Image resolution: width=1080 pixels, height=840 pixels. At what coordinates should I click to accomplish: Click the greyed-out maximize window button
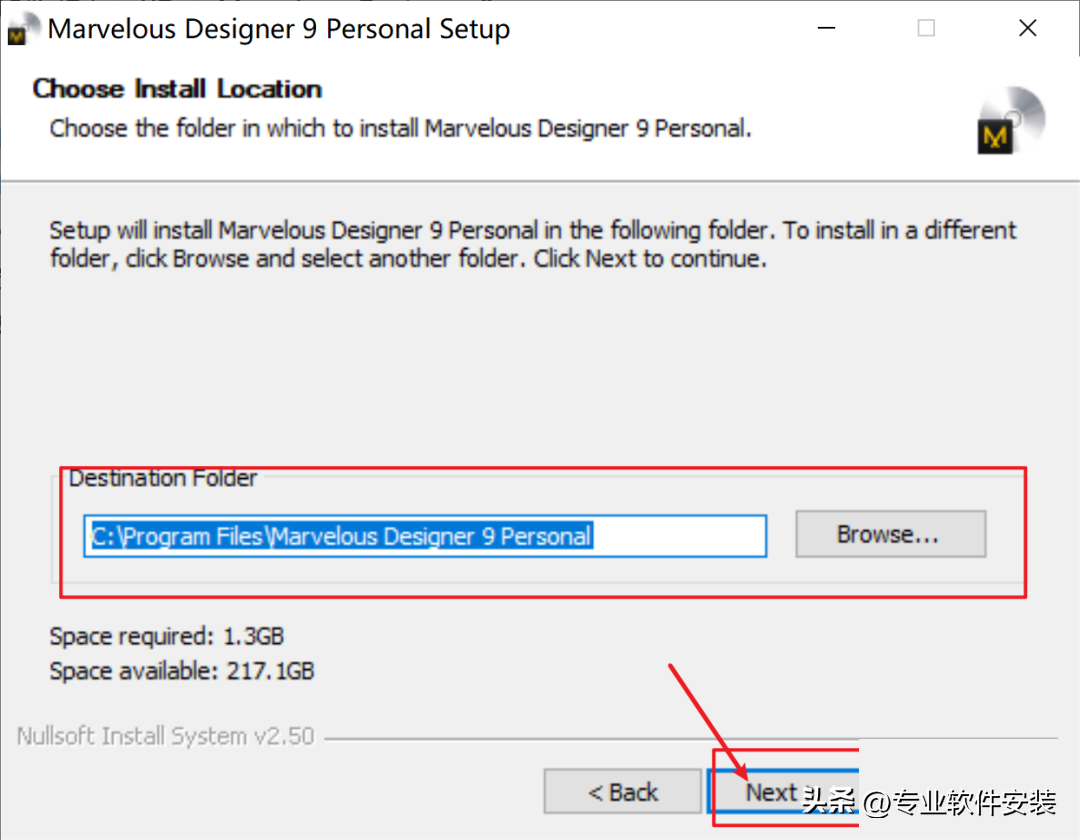click(x=926, y=28)
